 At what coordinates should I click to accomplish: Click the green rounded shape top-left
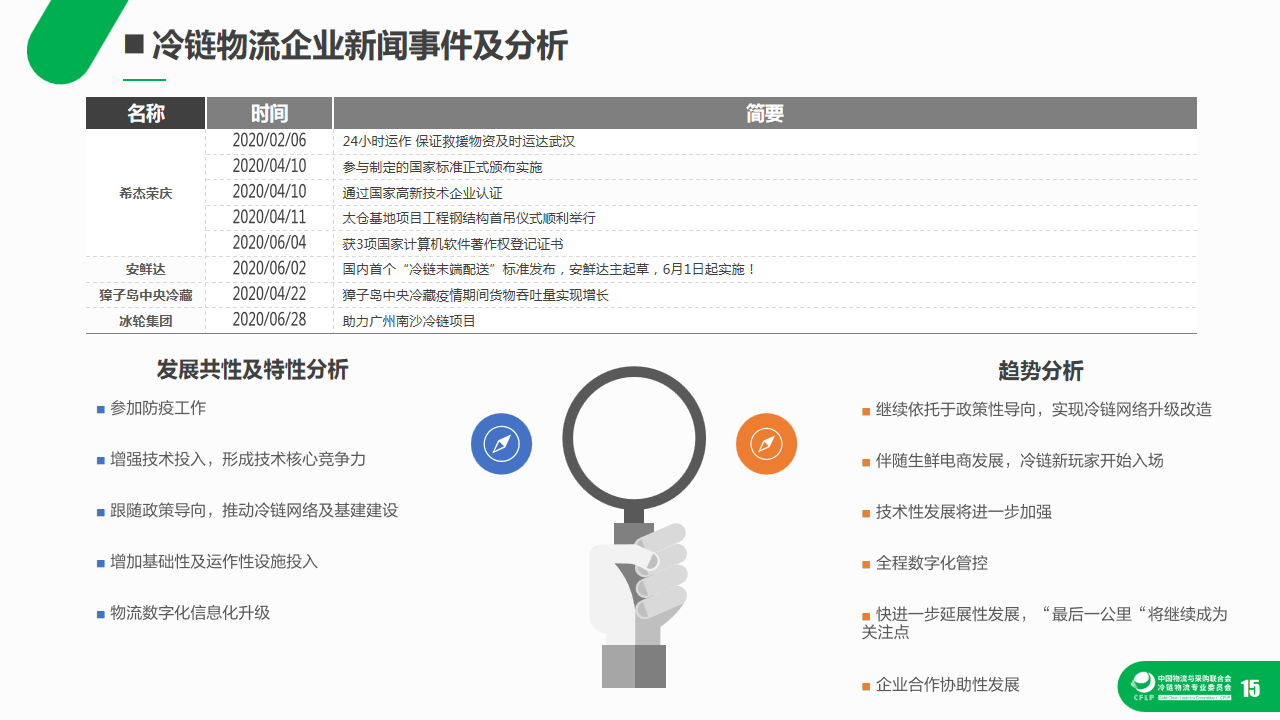(70, 40)
